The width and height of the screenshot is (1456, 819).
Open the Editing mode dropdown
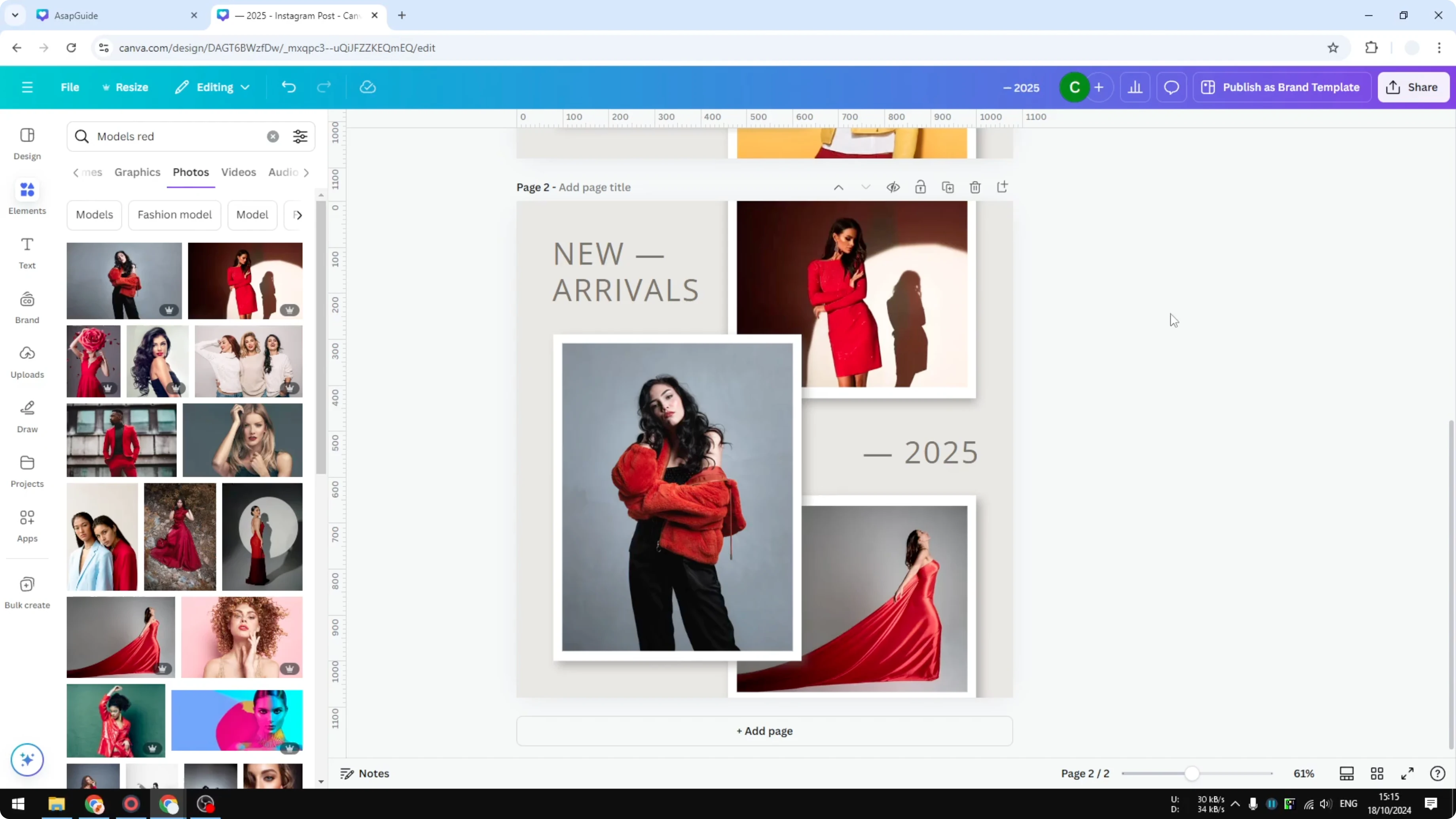coord(212,87)
